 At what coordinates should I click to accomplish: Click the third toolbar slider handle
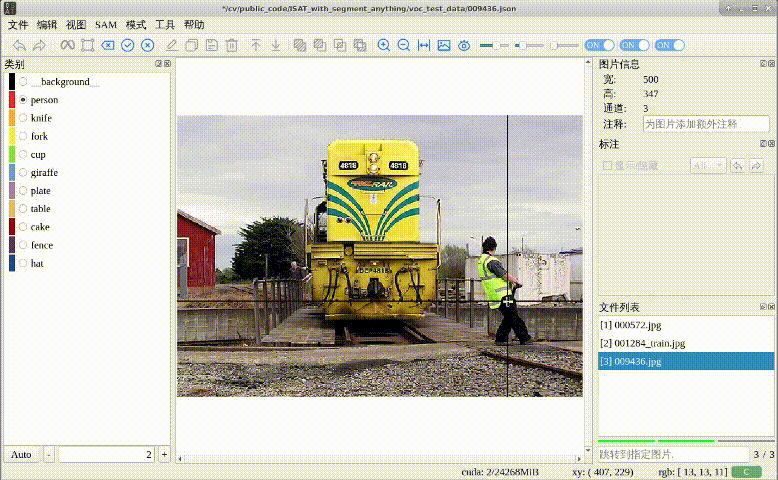[554, 45]
